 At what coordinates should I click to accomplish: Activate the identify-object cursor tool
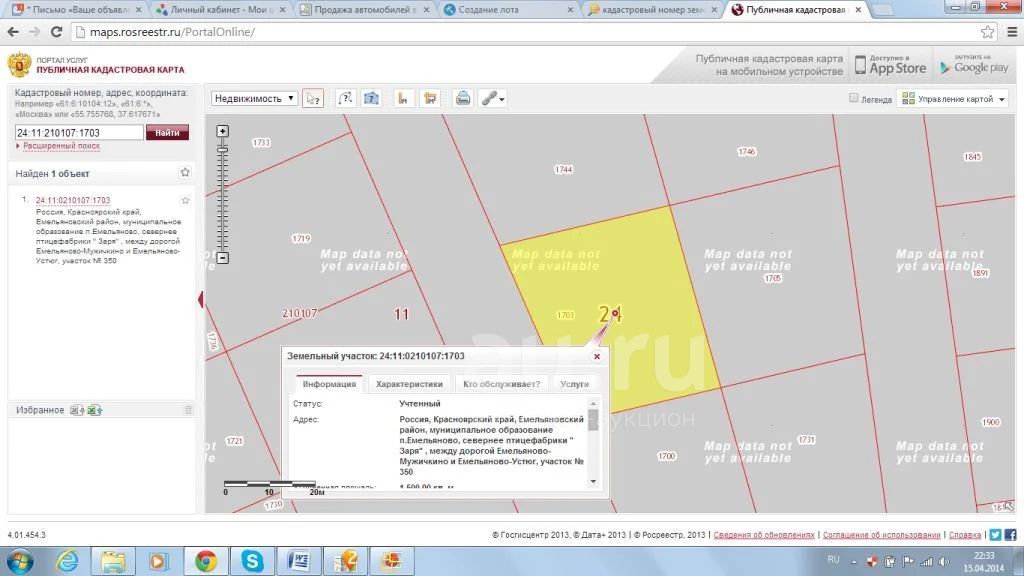313,99
